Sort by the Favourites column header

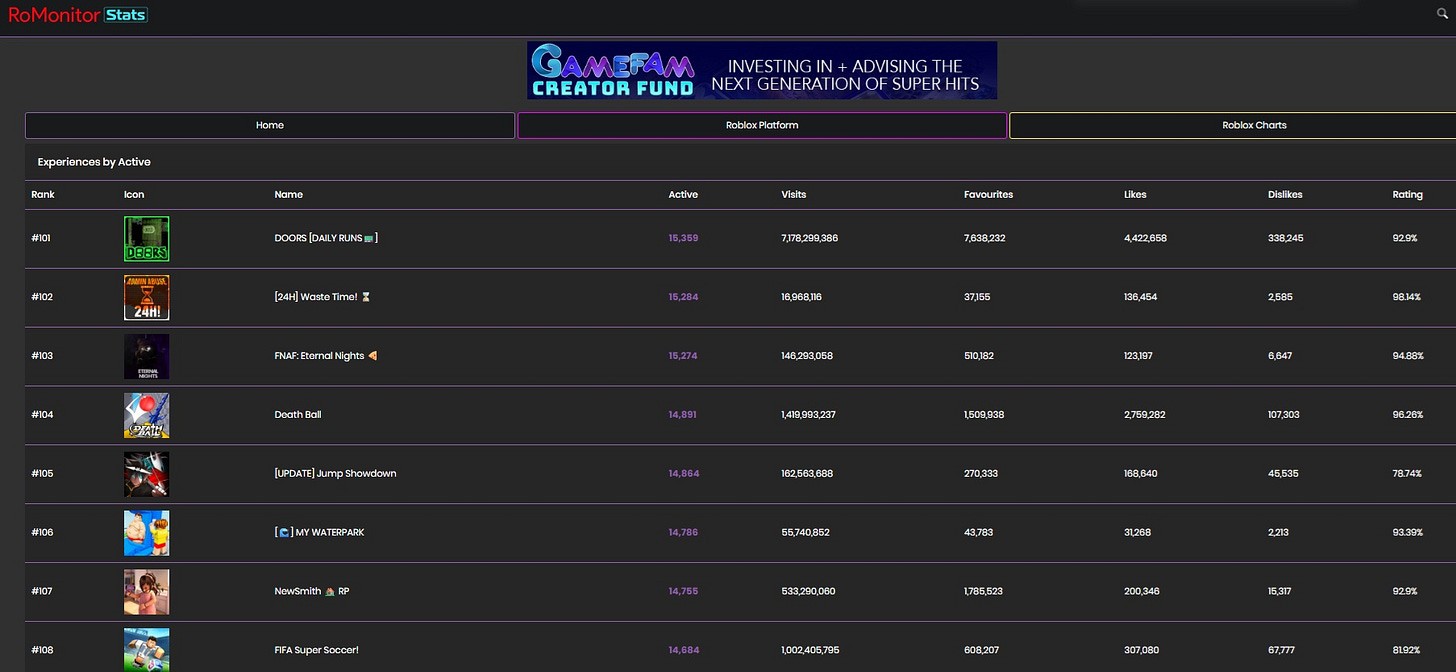point(988,194)
